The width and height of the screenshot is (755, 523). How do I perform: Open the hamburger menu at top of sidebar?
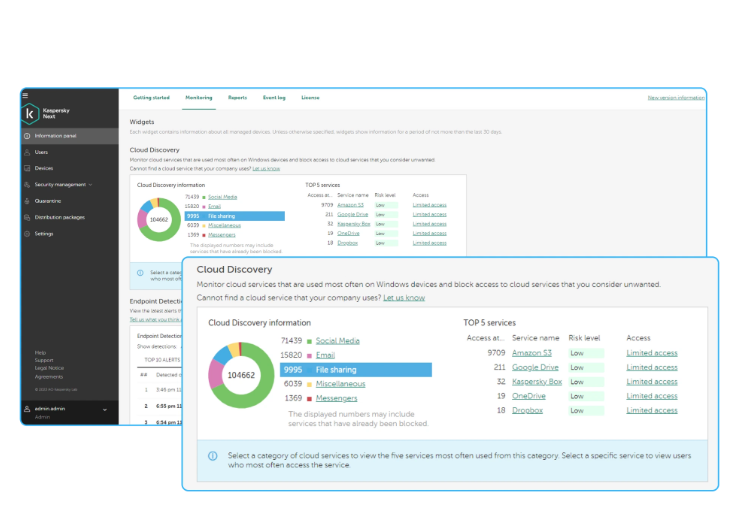click(25, 95)
